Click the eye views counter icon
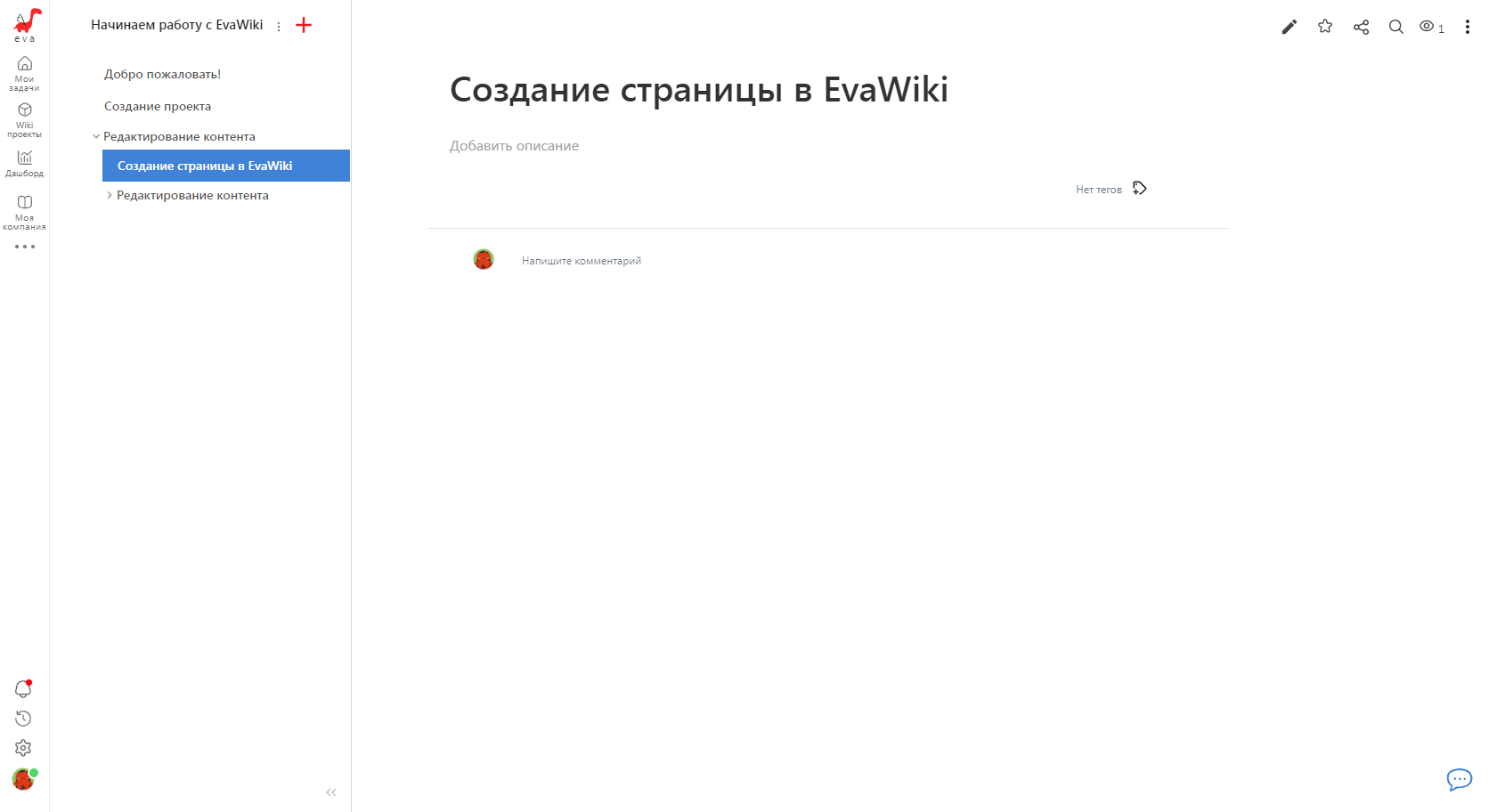 [x=1428, y=27]
